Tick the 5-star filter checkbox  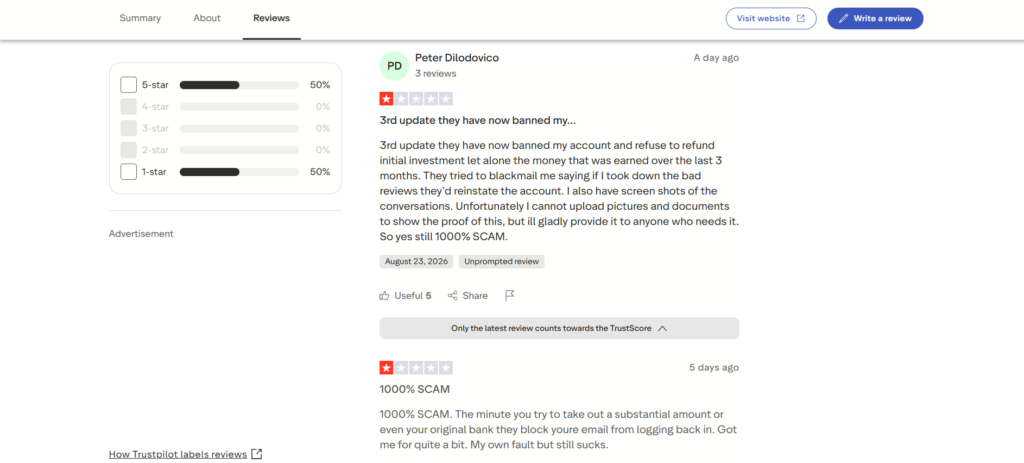pyautogui.click(x=129, y=85)
